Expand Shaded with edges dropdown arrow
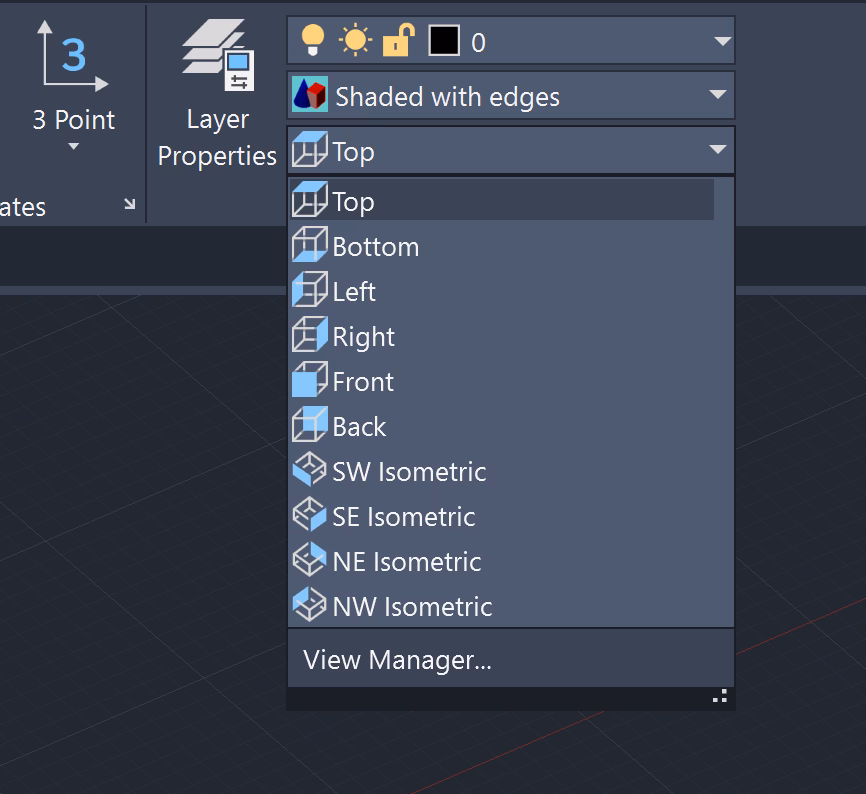Image resolution: width=866 pixels, height=794 pixels. [x=717, y=94]
